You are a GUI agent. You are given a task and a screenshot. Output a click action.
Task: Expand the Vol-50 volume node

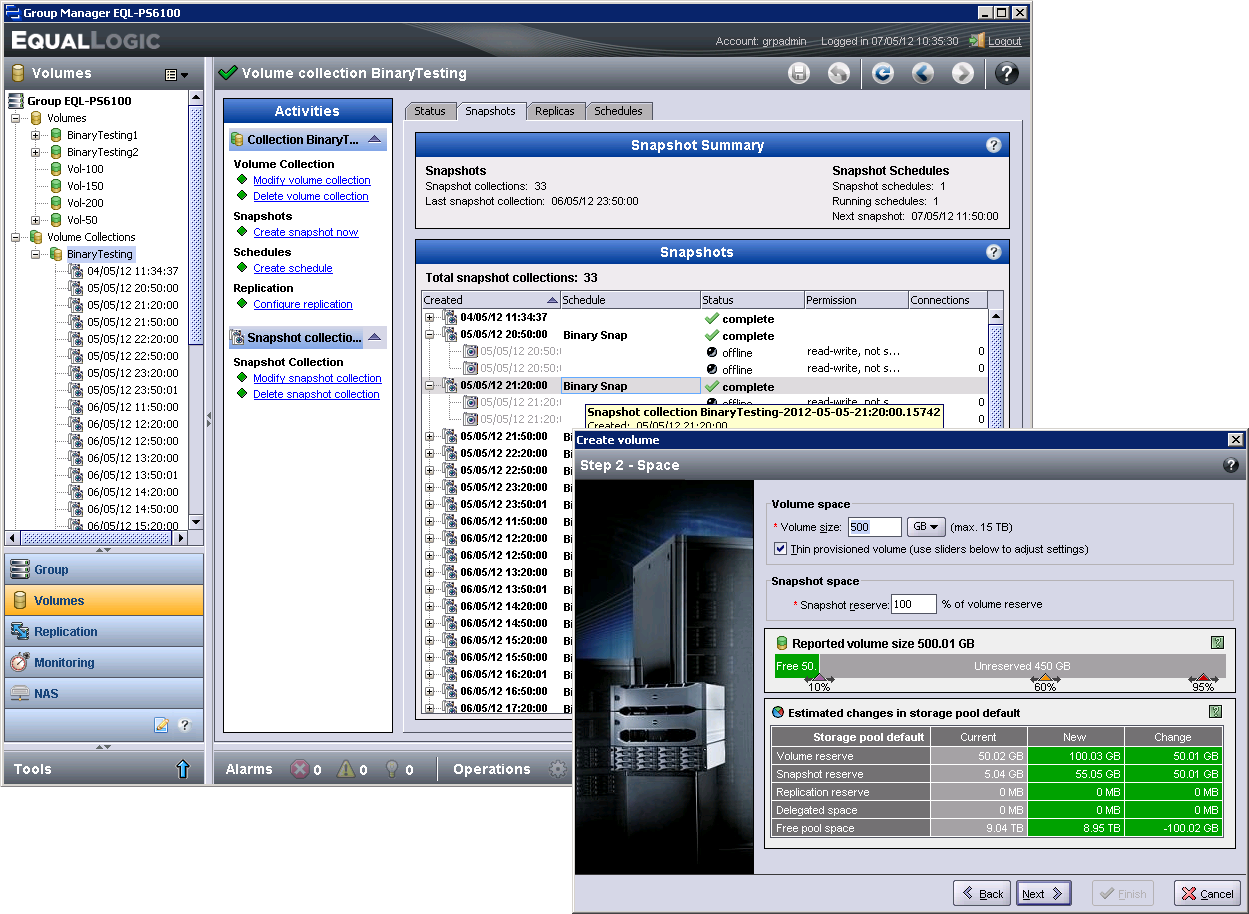[36, 220]
